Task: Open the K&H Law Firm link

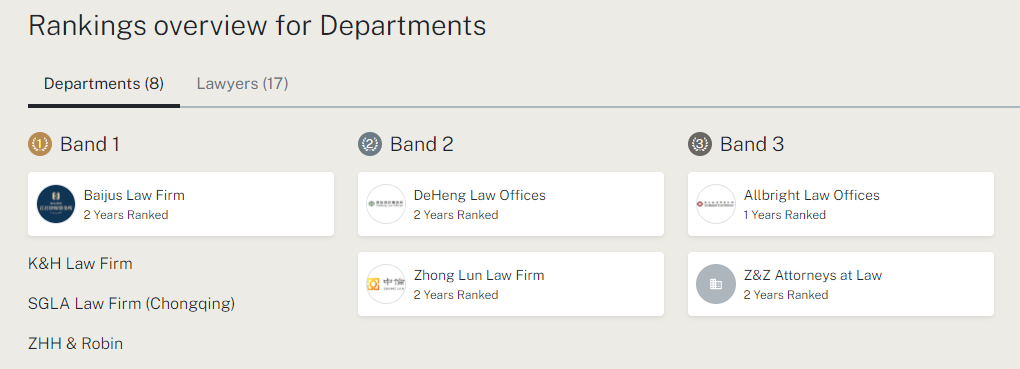Action: [x=80, y=264]
